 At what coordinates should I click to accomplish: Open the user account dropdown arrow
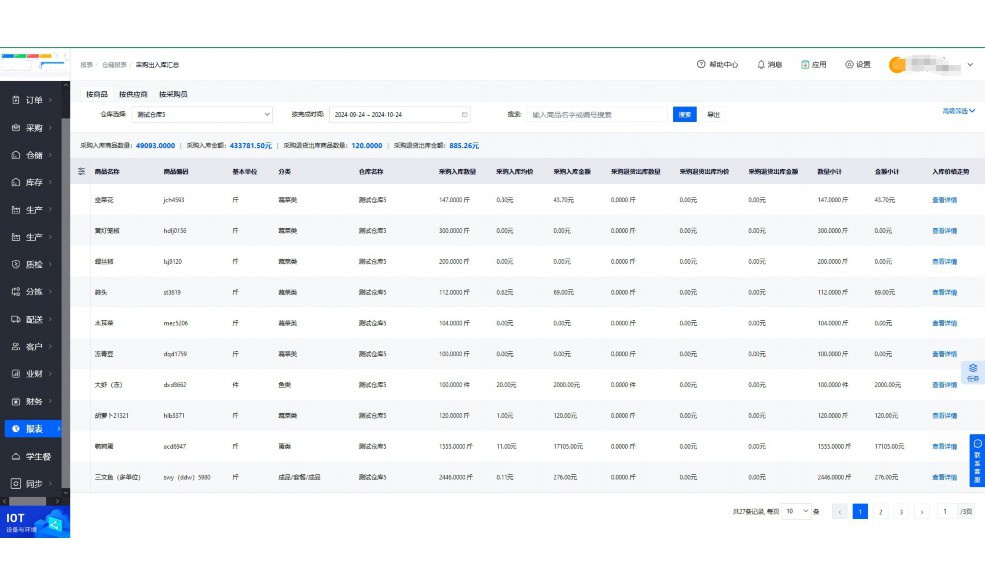coord(969,65)
